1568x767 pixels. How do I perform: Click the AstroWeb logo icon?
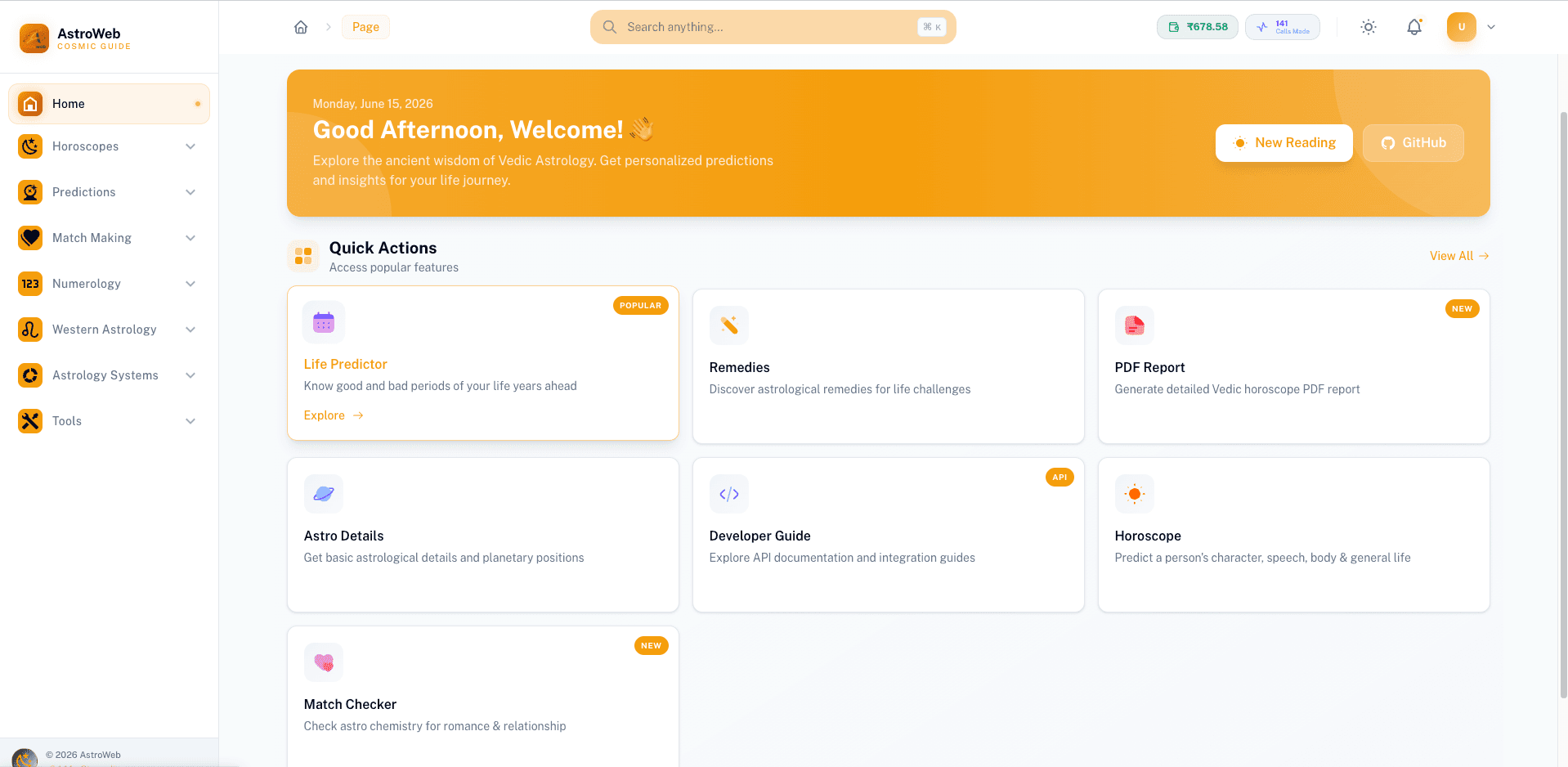pyautogui.click(x=34, y=38)
